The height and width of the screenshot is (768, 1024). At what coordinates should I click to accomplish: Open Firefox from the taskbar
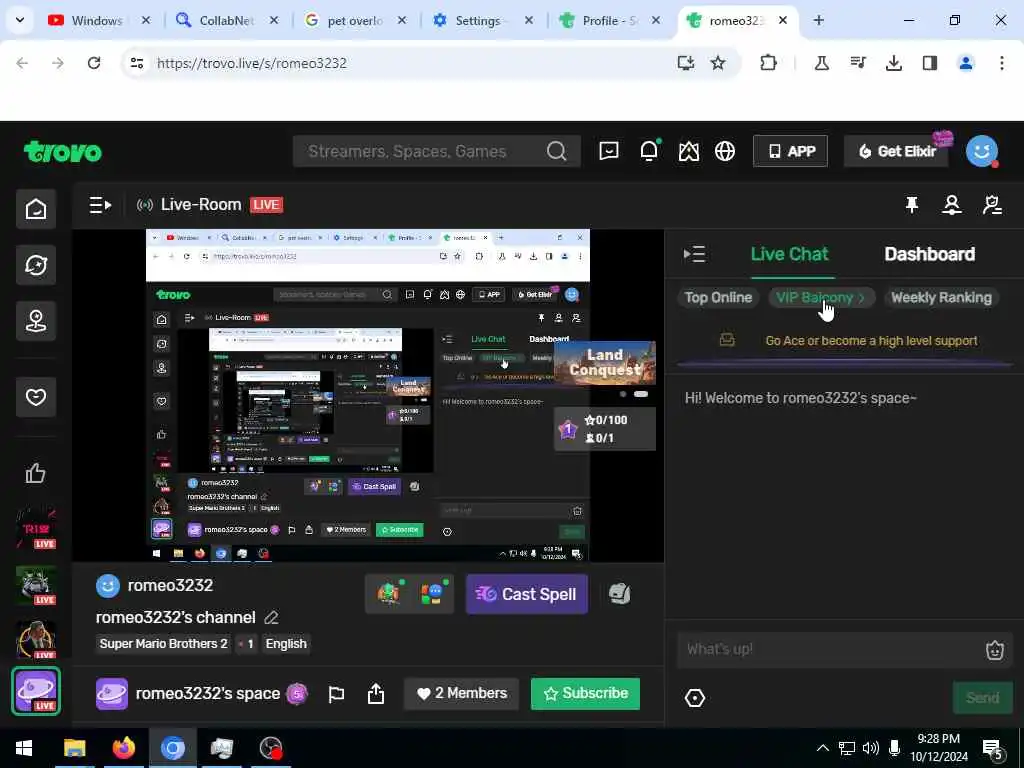click(123, 748)
